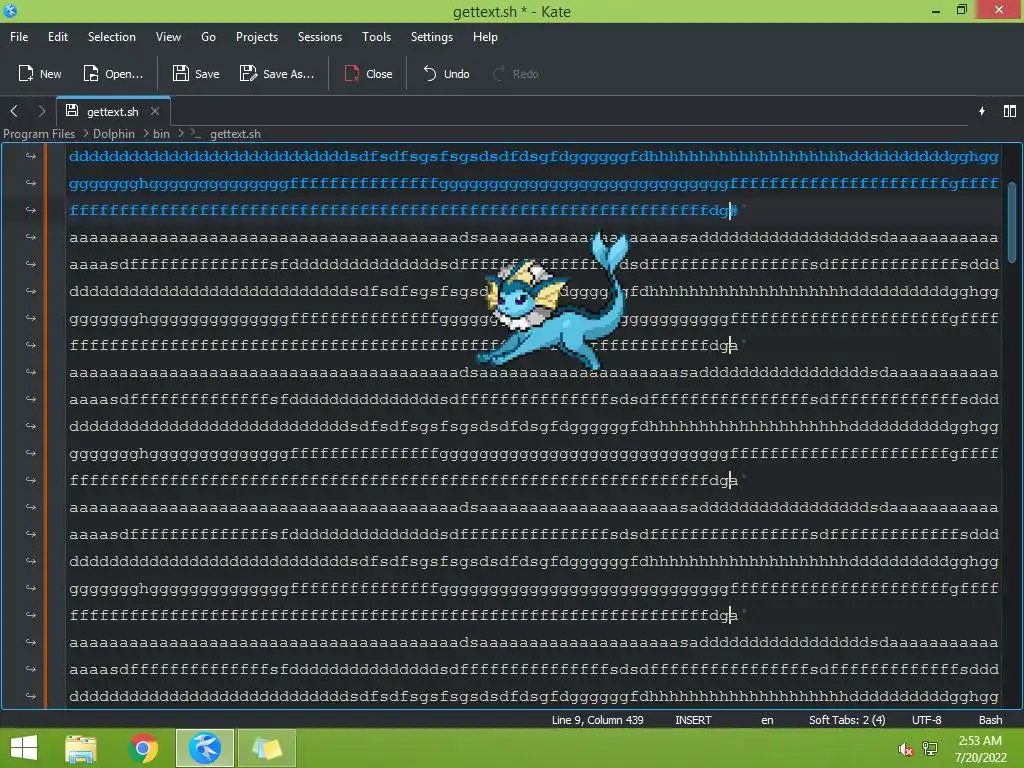The image size is (1024, 768).
Task: Click the muted volume tray icon
Action: 905,749
